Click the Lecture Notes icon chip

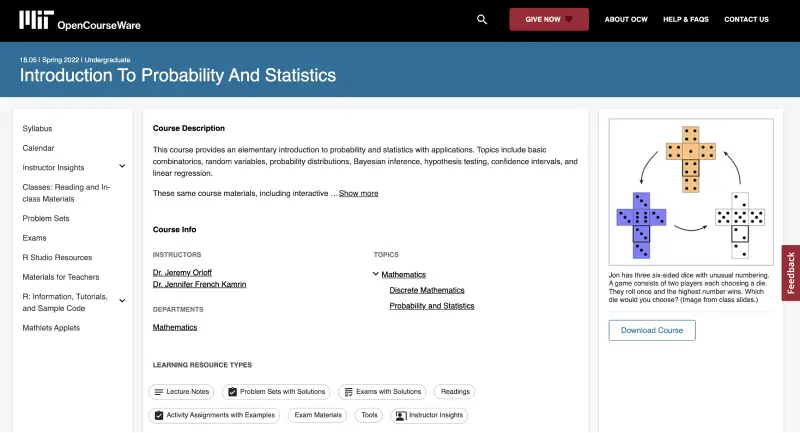pyautogui.click(x=159, y=392)
